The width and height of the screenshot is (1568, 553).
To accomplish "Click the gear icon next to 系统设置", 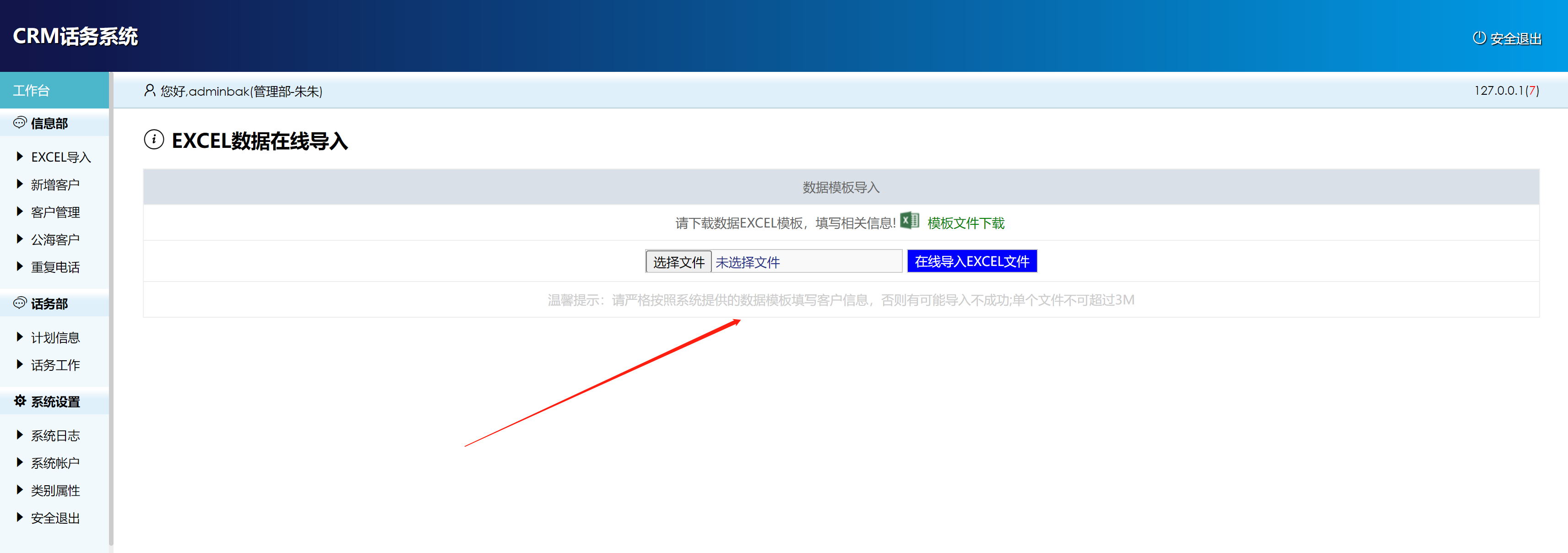I will (x=20, y=401).
